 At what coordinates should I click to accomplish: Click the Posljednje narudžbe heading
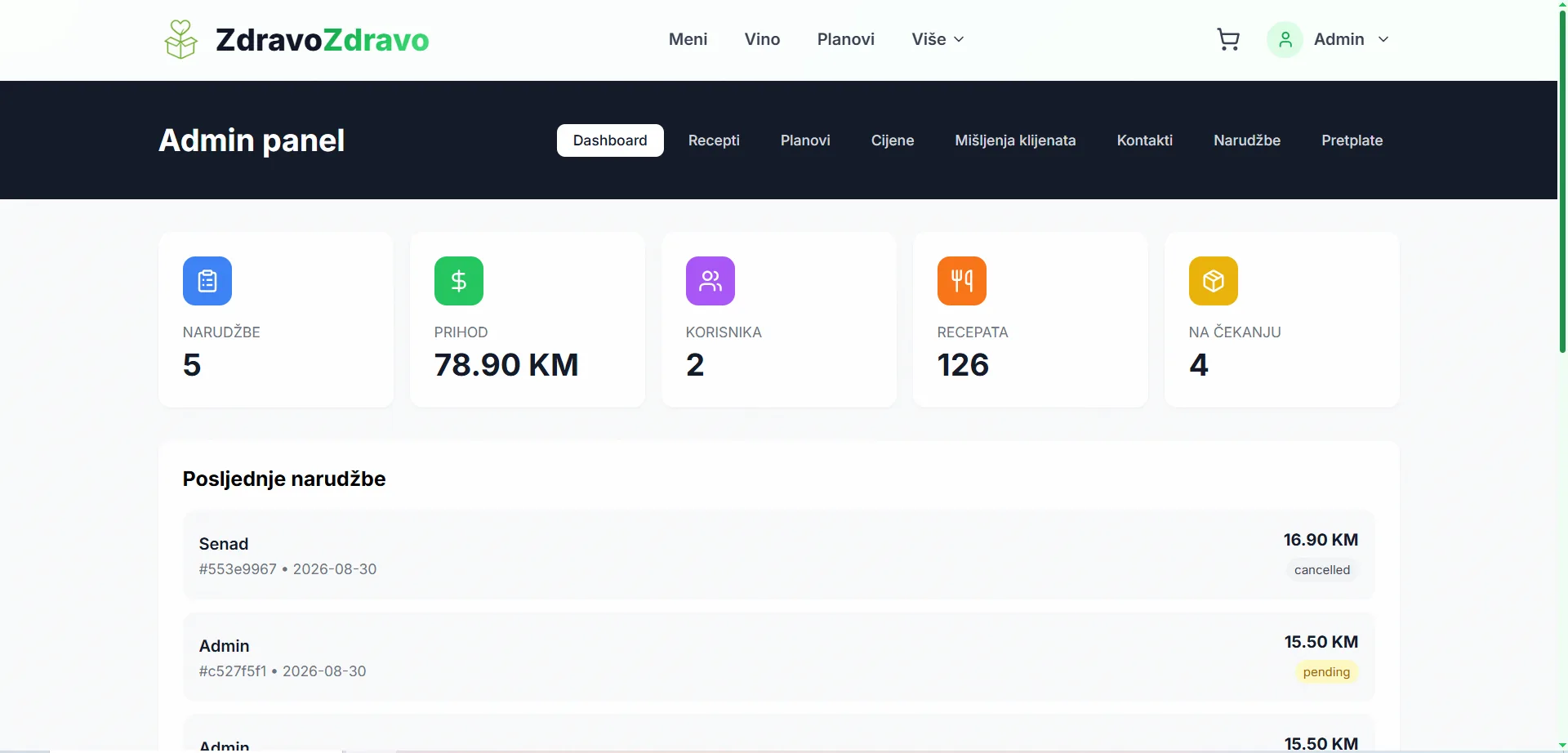284,479
